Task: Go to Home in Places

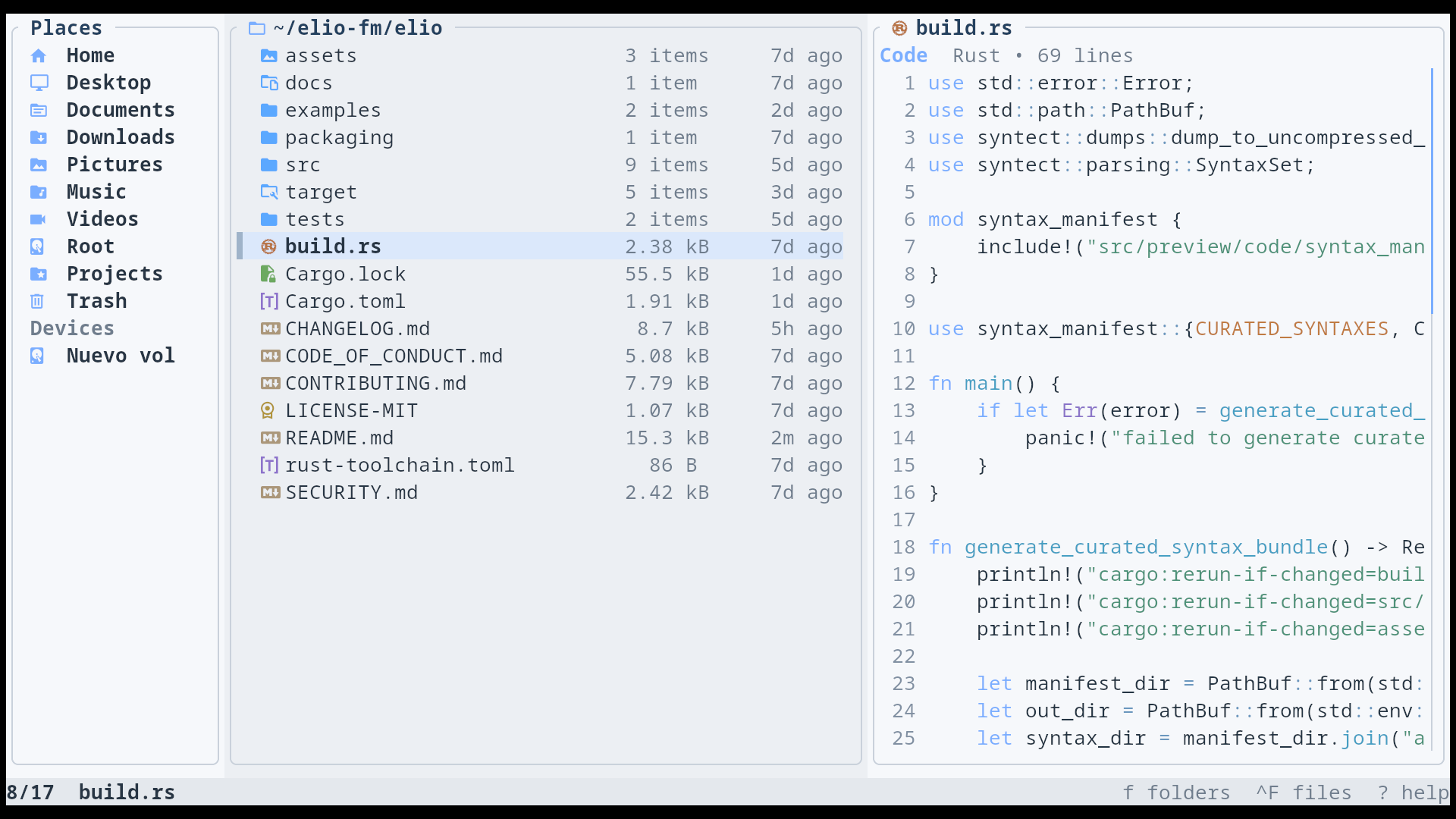Action: pos(90,56)
